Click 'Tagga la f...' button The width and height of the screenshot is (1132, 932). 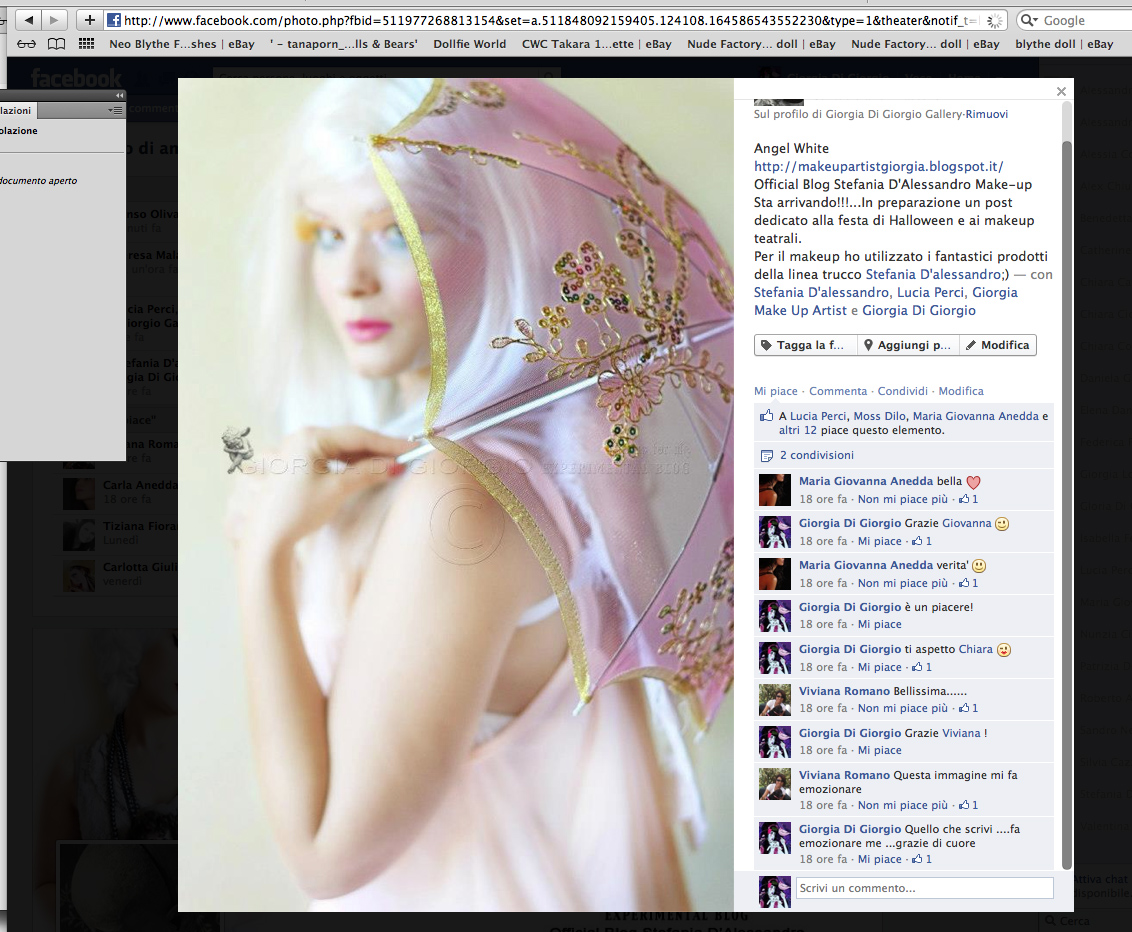[806, 345]
